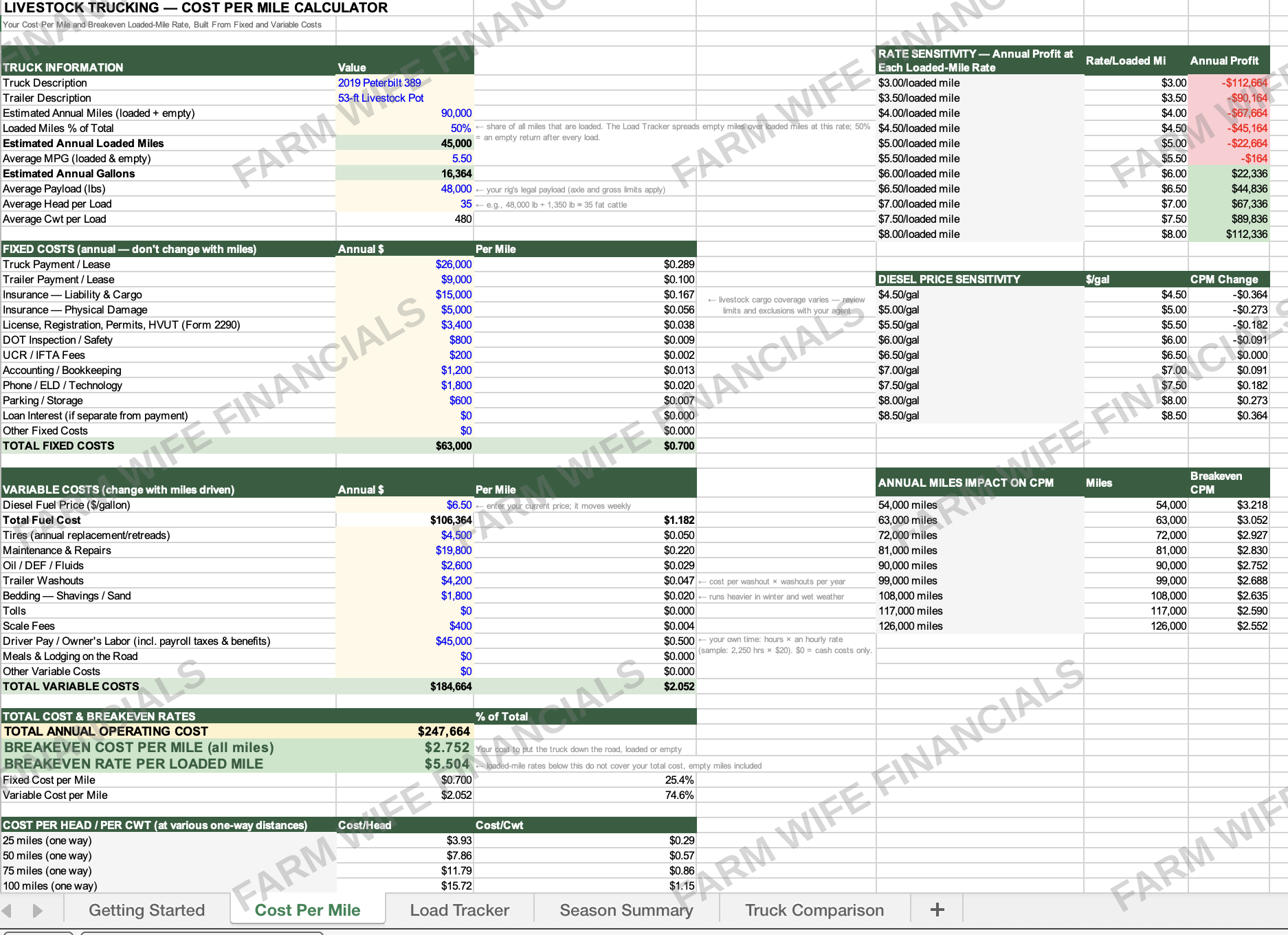Select Total Fuel Cost $106,364 cell
This screenshot has height=935, width=1288.
point(405,520)
